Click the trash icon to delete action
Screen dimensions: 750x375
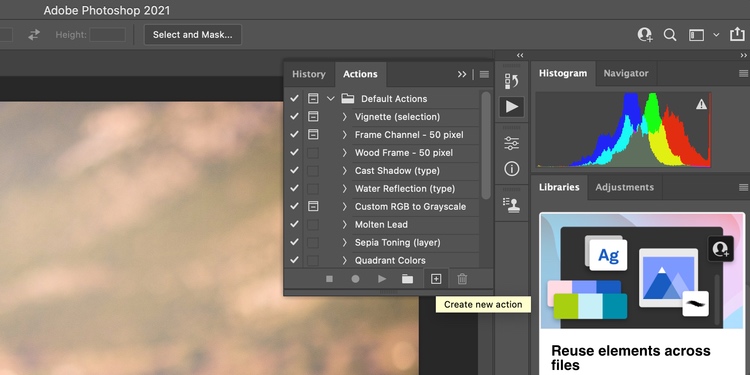(x=462, y=279)
